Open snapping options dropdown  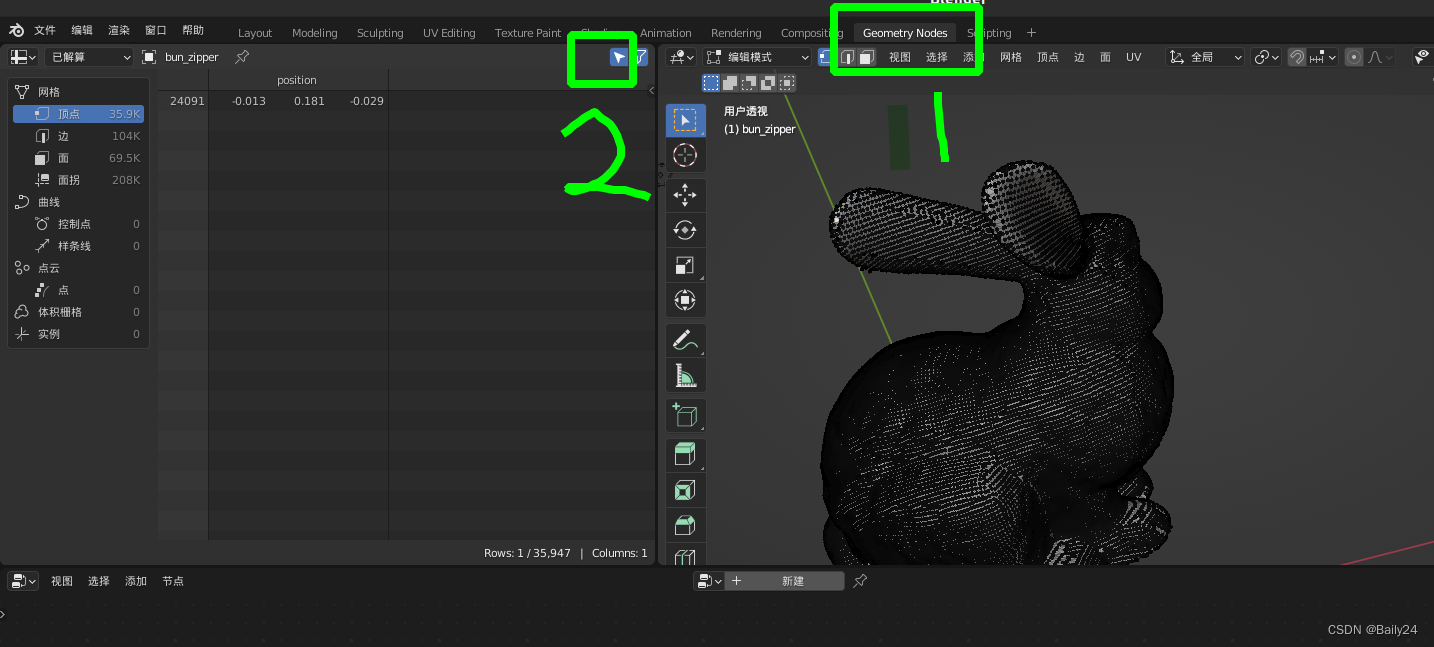[1324, 57]
